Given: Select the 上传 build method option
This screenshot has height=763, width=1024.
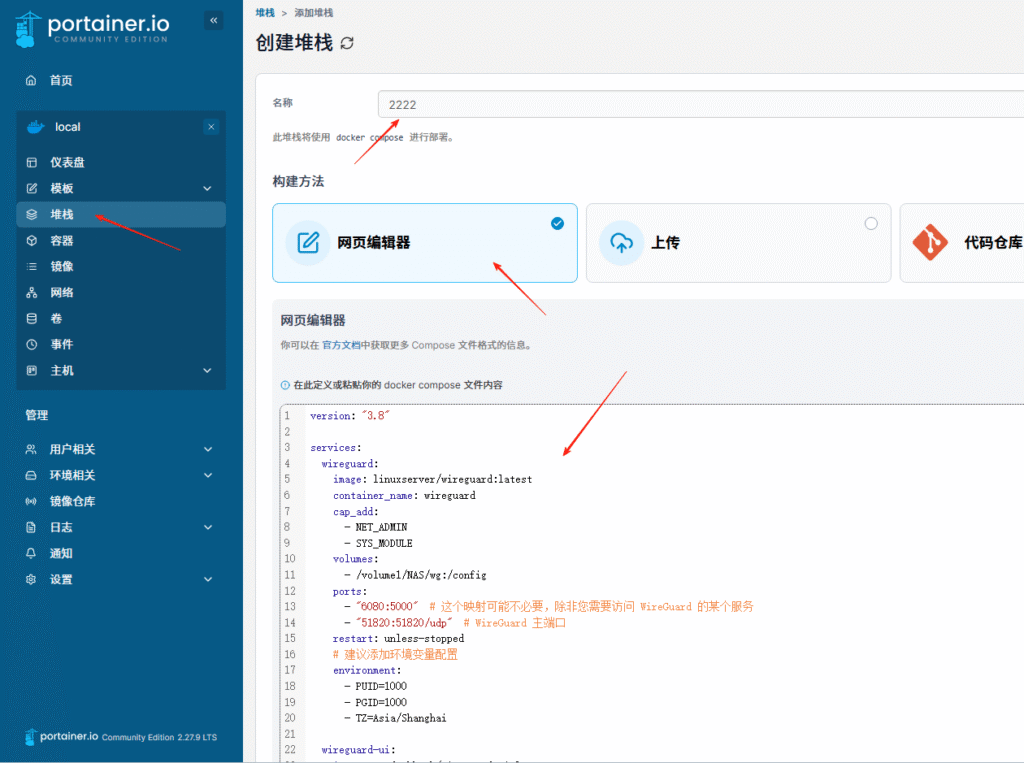Looking at the screenshot, I should point(737,243).
